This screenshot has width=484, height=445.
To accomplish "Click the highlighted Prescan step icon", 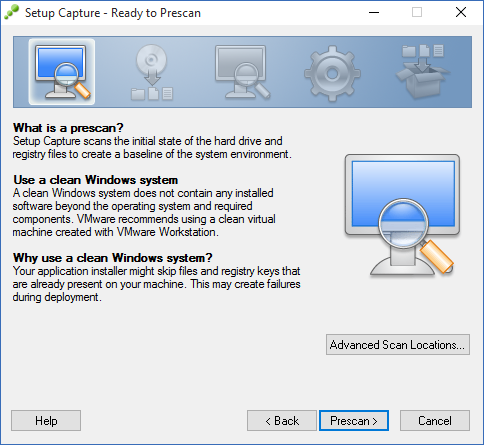I will pos(62,72).
